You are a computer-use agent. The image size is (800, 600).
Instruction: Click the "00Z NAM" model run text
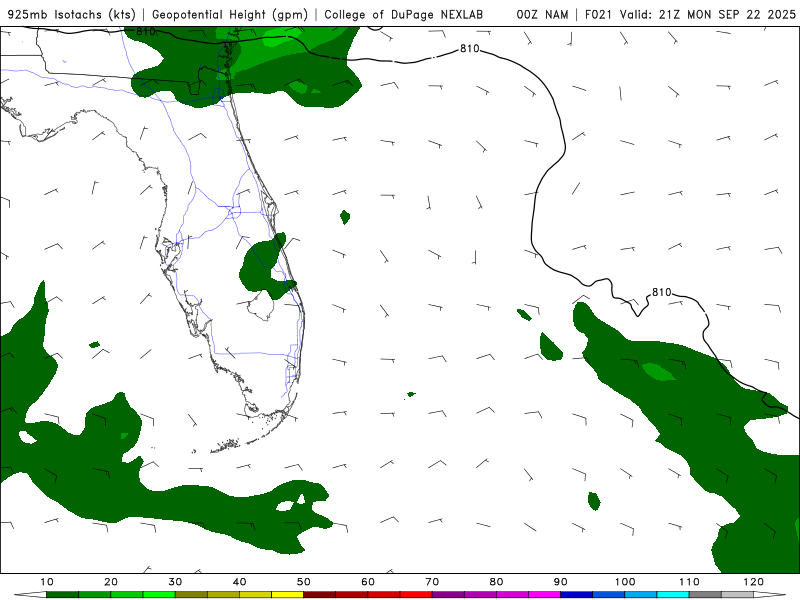542,15
